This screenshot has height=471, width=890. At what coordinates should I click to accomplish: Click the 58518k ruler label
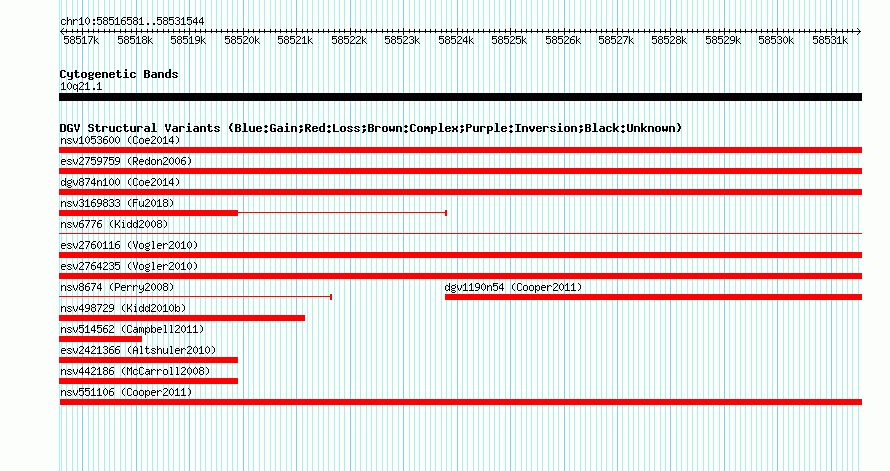(135, 40)
